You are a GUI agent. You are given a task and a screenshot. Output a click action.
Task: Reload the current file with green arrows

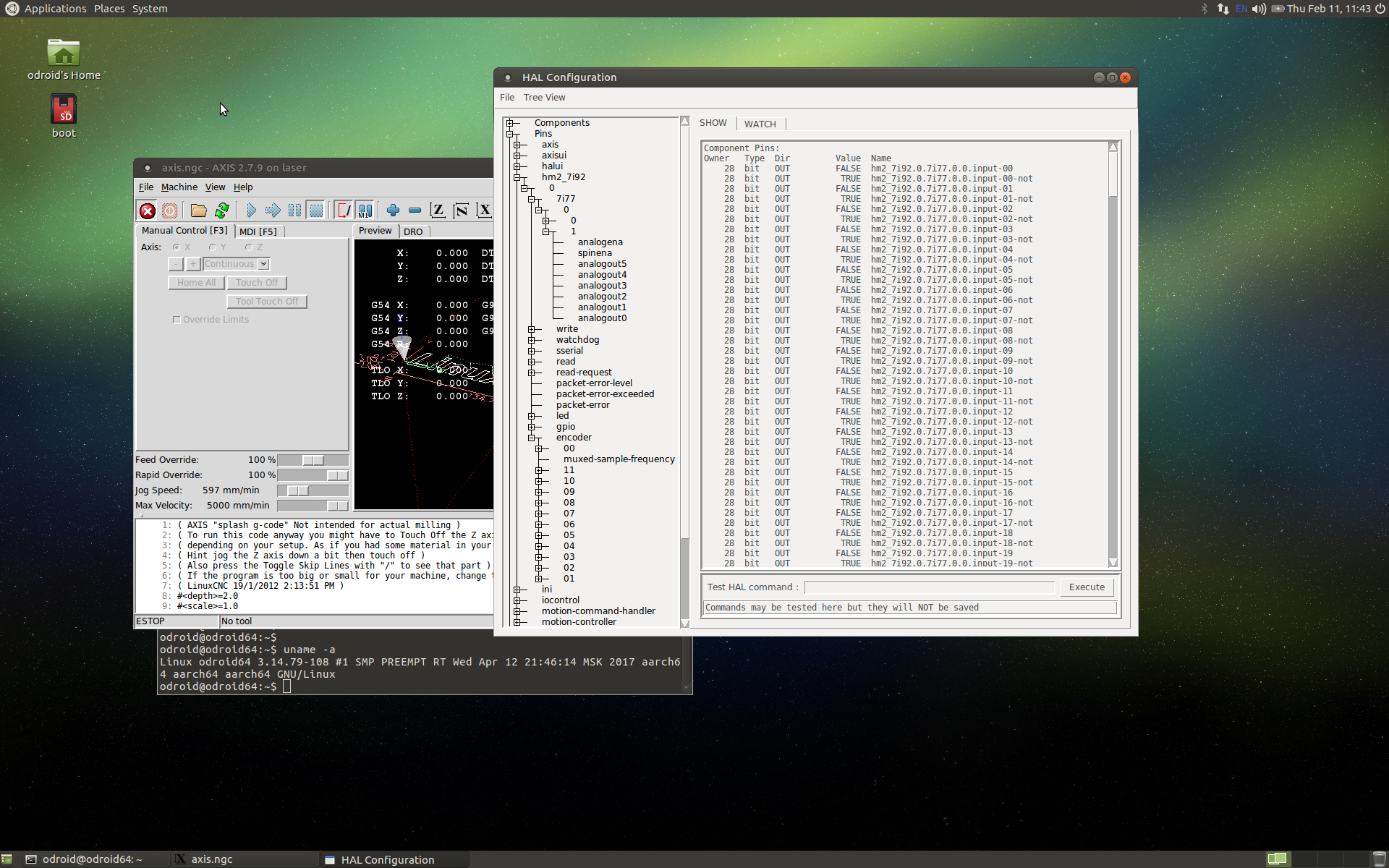tap(222, 210)
